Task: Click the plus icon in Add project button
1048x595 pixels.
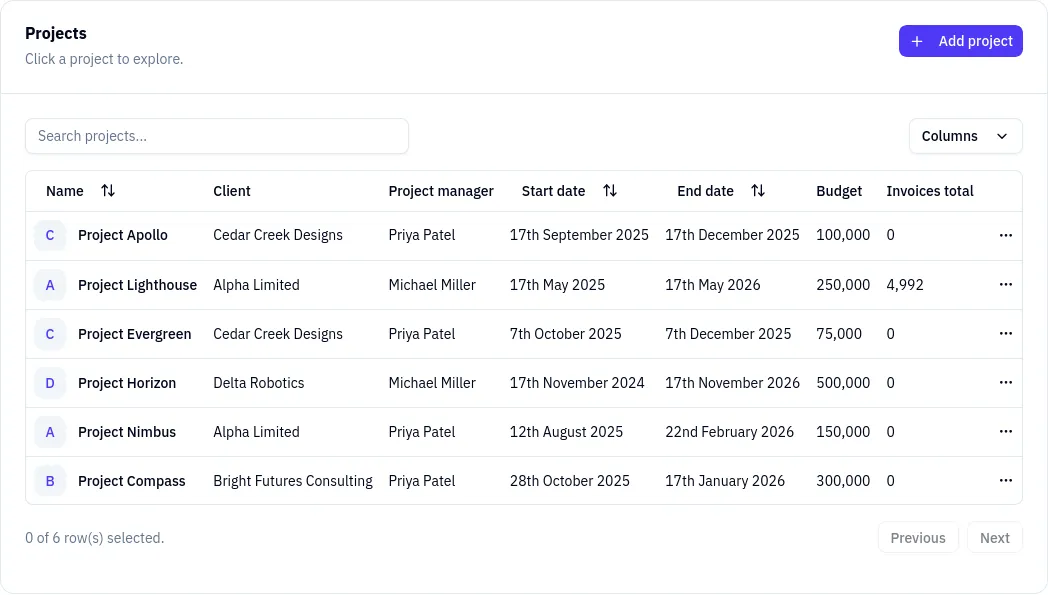Action: pos(917,41)
